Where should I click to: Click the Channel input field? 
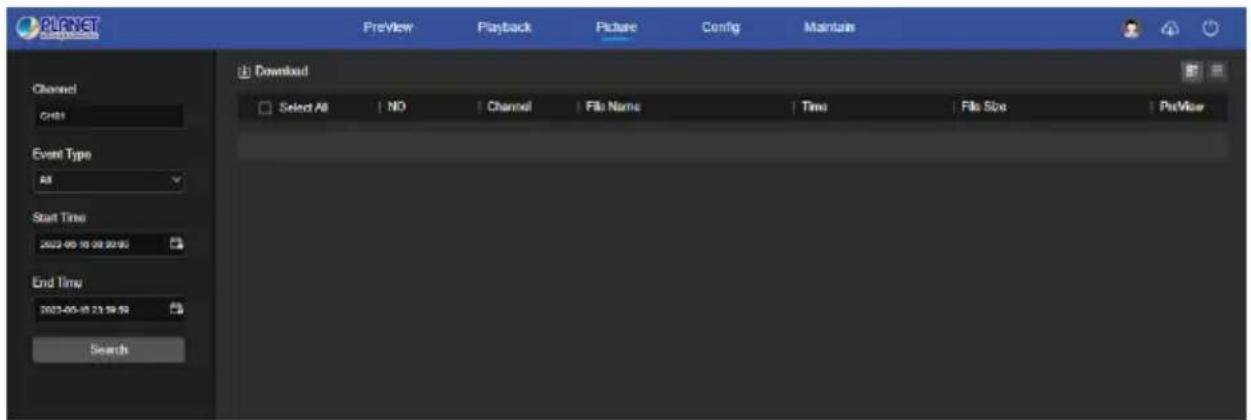108,115
